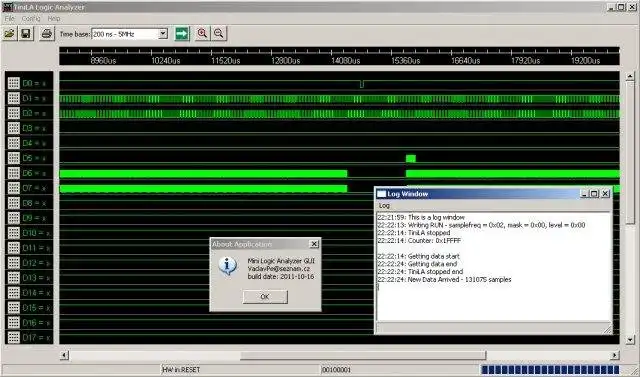The height and width of the screenshot is (377, 640).
Task: Click the grid icon for channel D3
Action: tap(13, 128)
